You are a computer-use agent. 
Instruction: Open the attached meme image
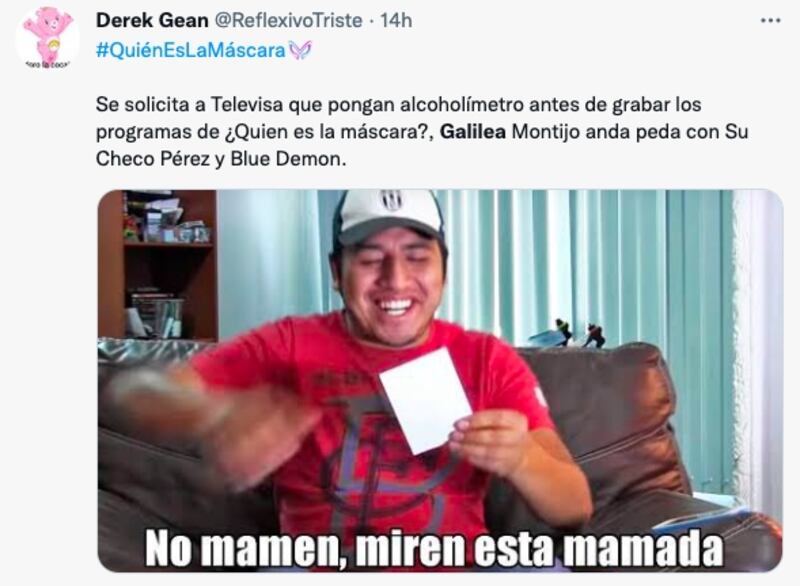pyautogui.click(x=440, y=380)
